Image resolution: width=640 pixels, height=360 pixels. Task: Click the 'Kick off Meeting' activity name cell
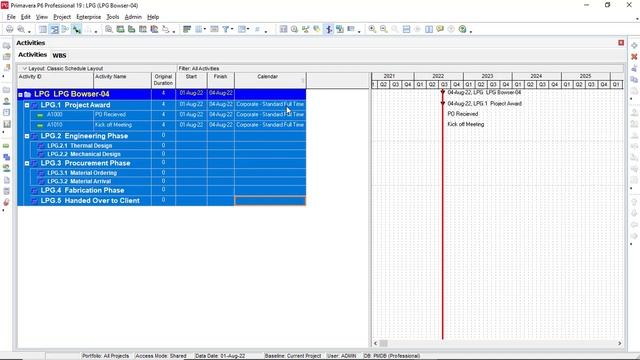[x=122, y=125]
